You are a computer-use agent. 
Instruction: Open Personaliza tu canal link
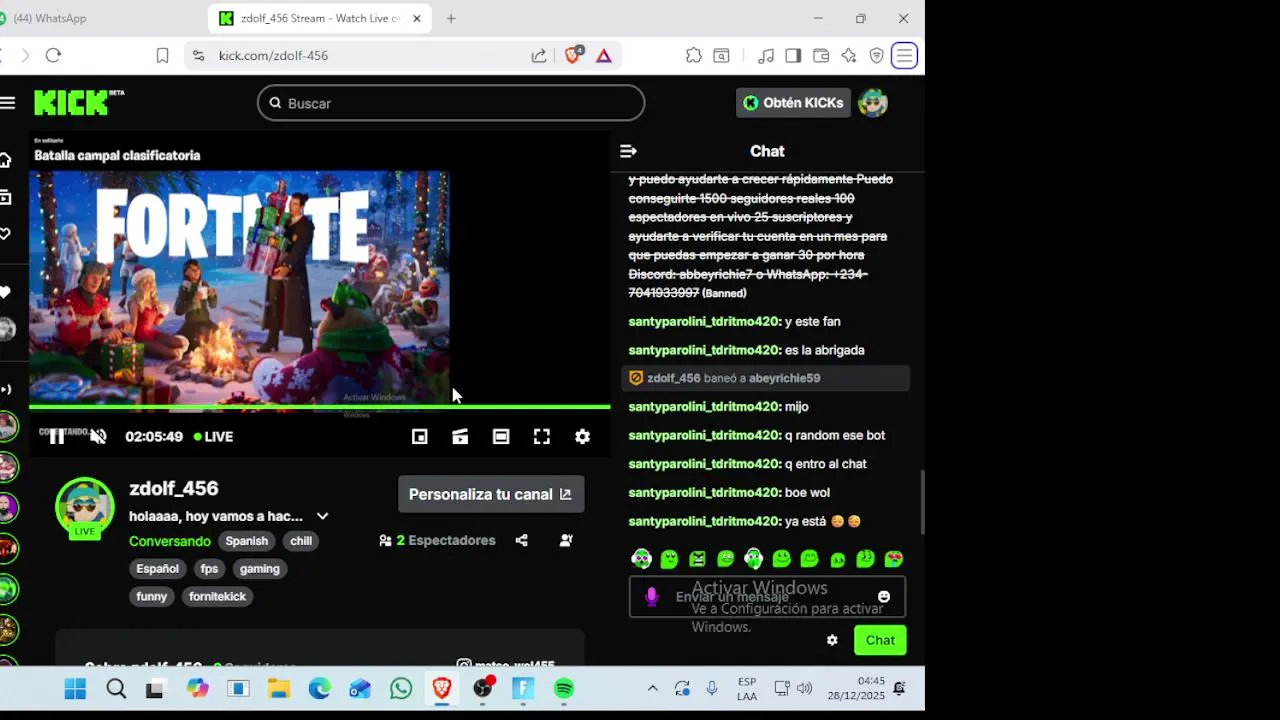coord(491,494)
